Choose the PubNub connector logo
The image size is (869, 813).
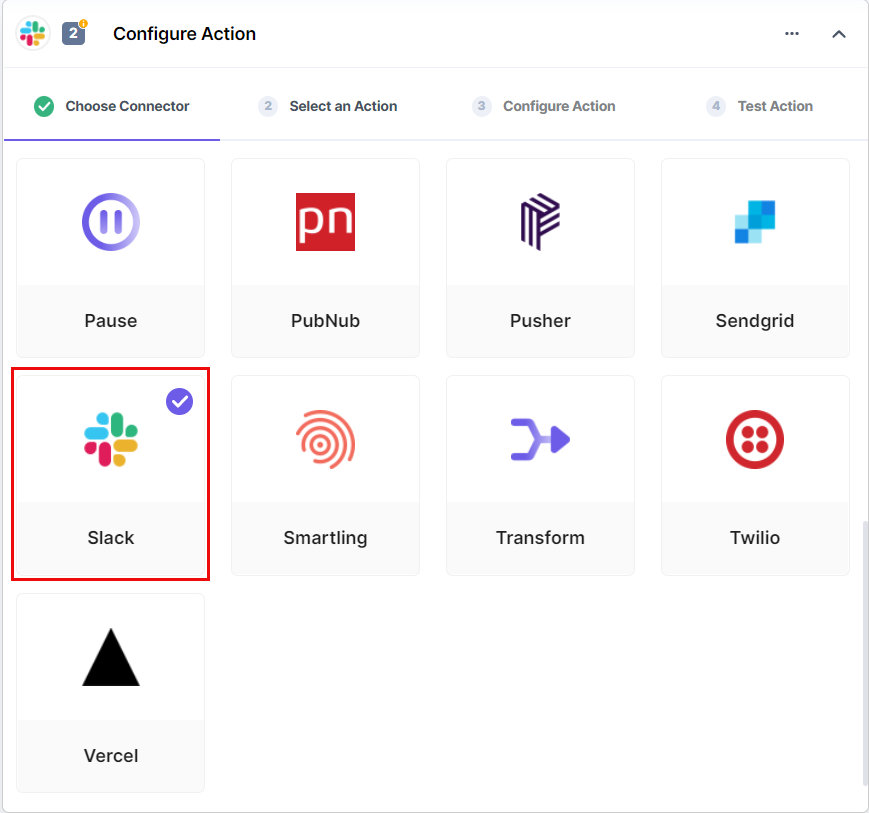(x=325, y=222)
